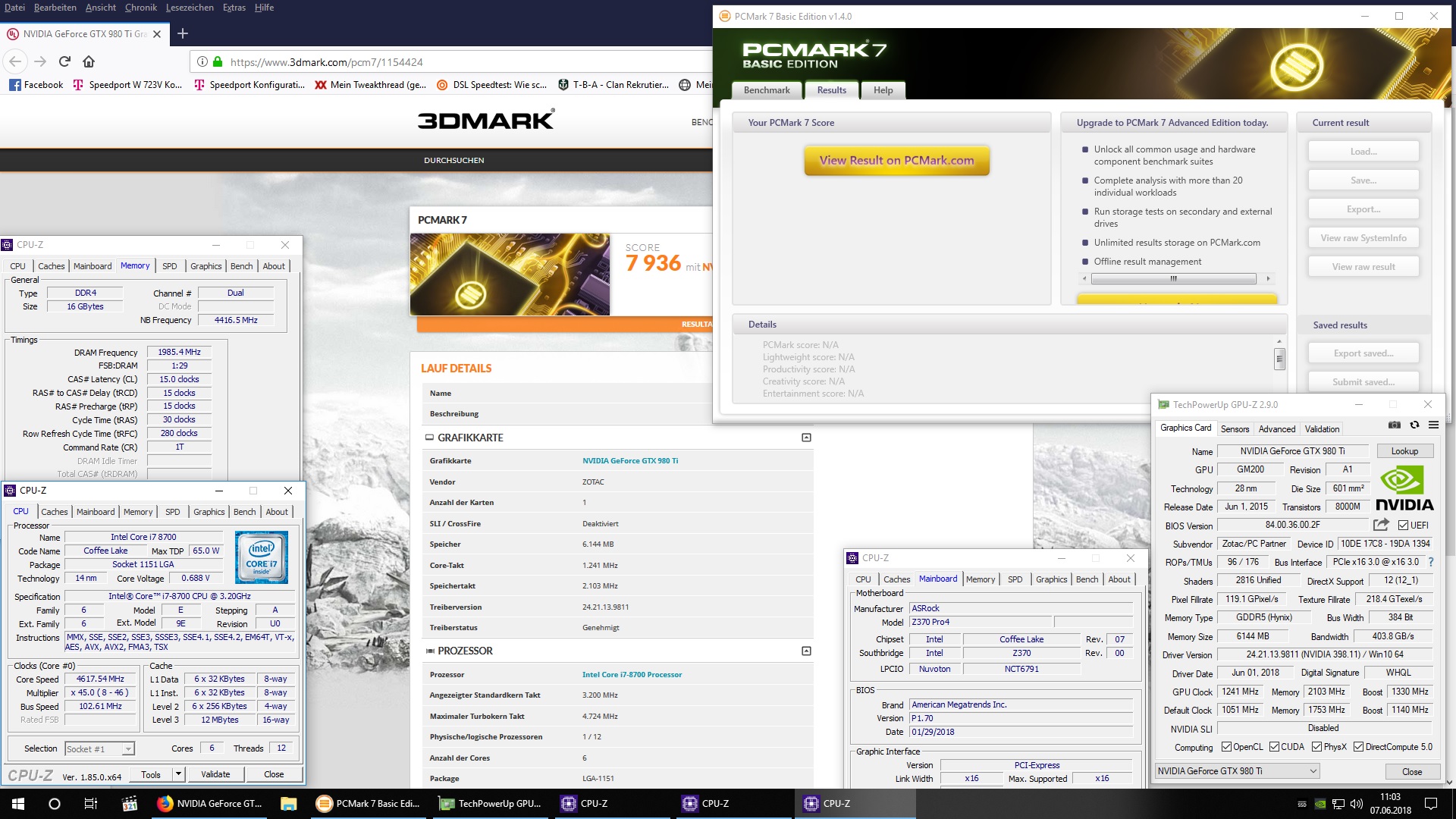Click the BIOS share/export icon in GPU-Z
Viewport: 1456px width, 819px height.
coord(1381,525)
